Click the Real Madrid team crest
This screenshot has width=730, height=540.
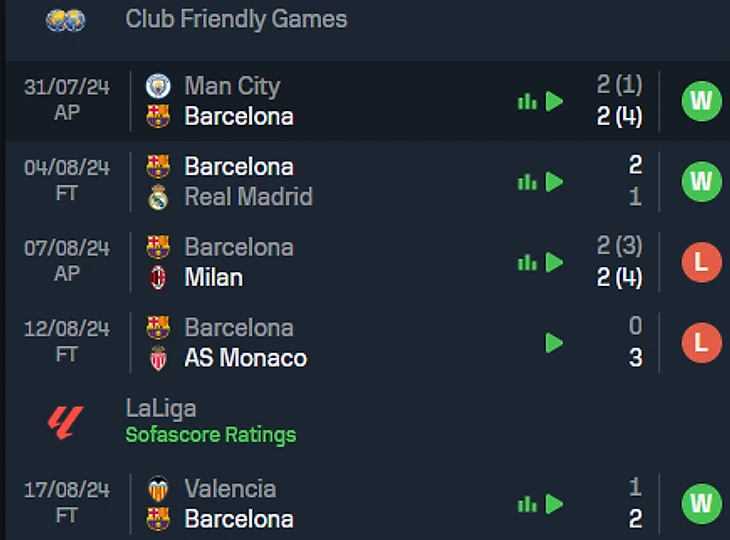(x=158, y=198)
